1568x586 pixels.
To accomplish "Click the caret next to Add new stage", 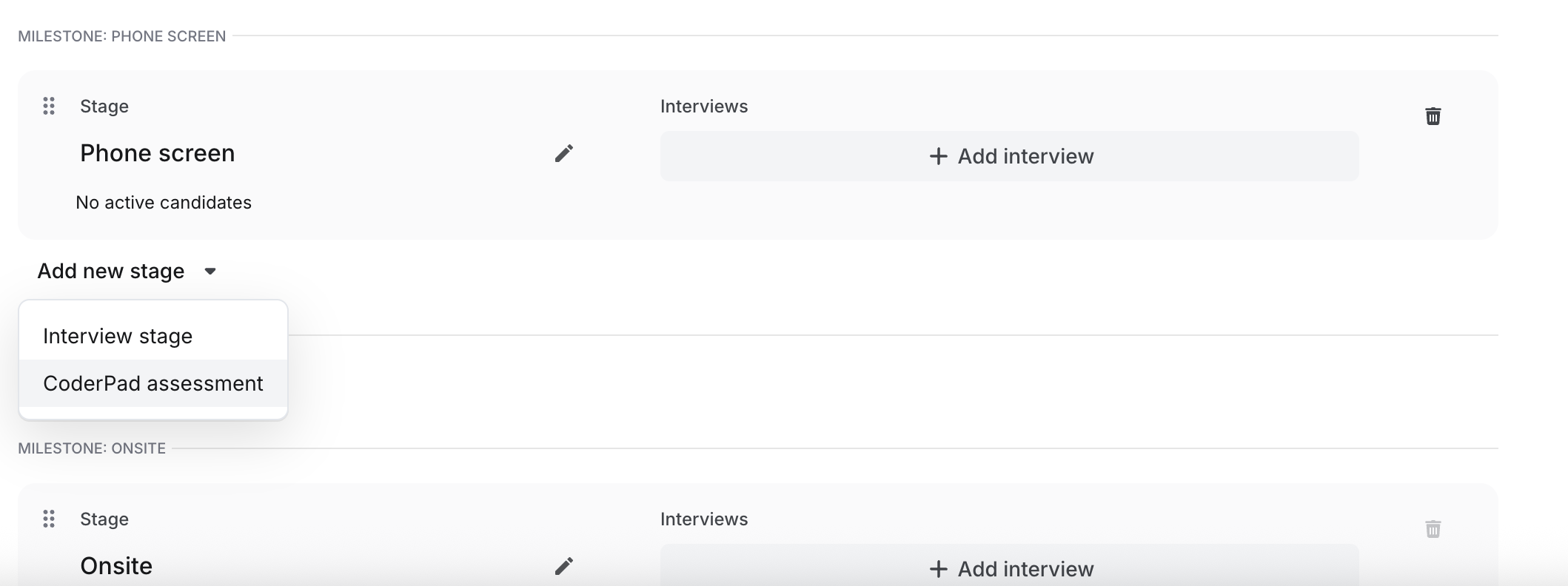I will [x=210, y=271].
